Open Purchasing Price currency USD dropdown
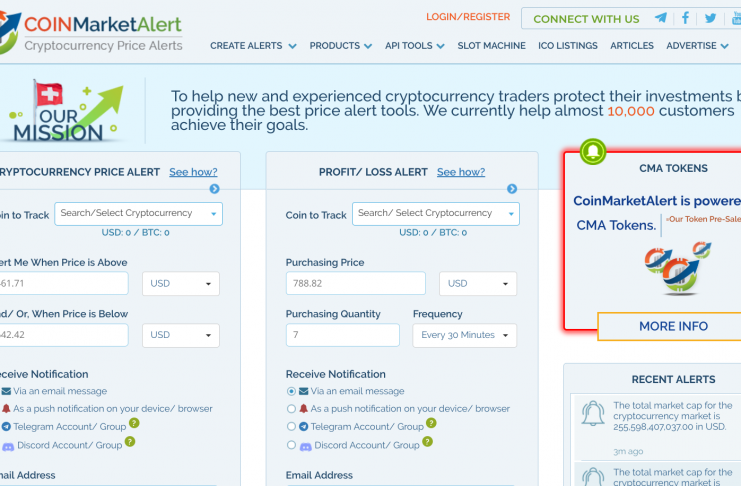741x486 pixels. (x=478, y=284)
